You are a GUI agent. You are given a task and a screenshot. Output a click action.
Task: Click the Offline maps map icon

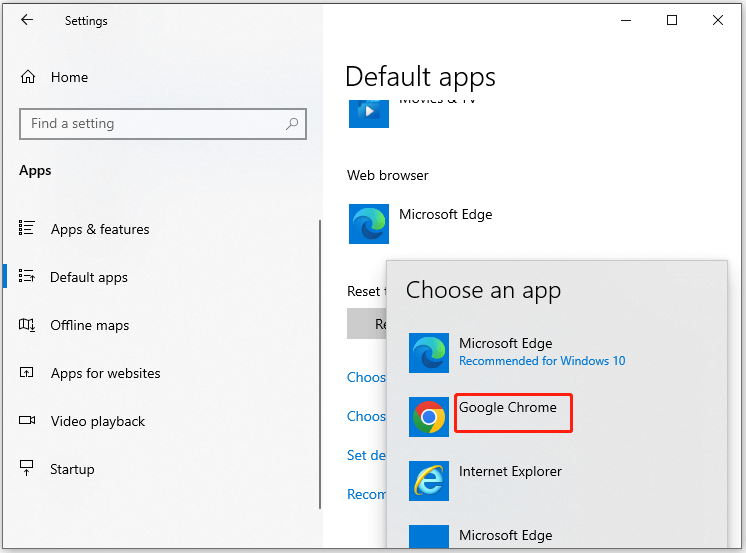pyautogui.click(x=27, y=325)
